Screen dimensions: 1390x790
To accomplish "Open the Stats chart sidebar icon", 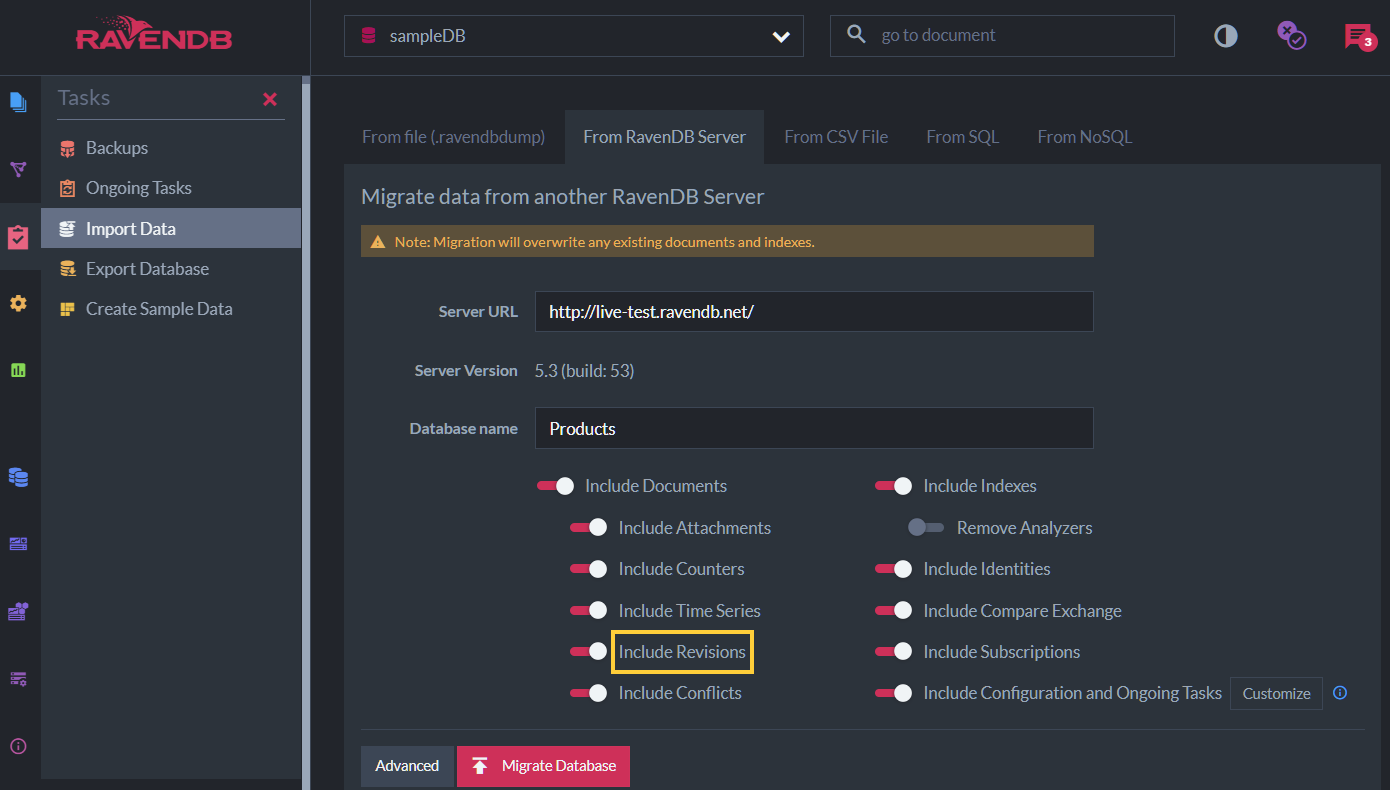I will [x=18, y=370].
